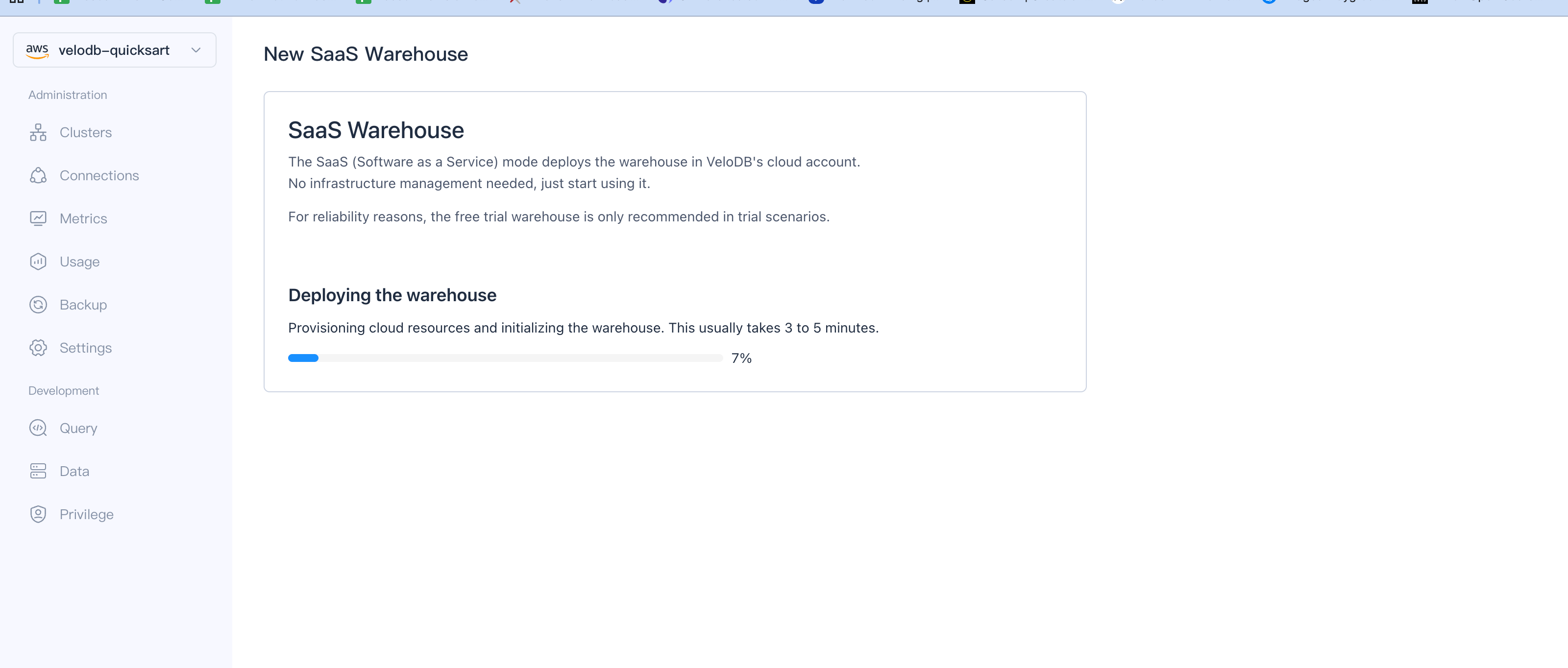Click the AWS logo in warehouse selector
The height and width of the screenshot is (668, 1568).
click(37, 50)
